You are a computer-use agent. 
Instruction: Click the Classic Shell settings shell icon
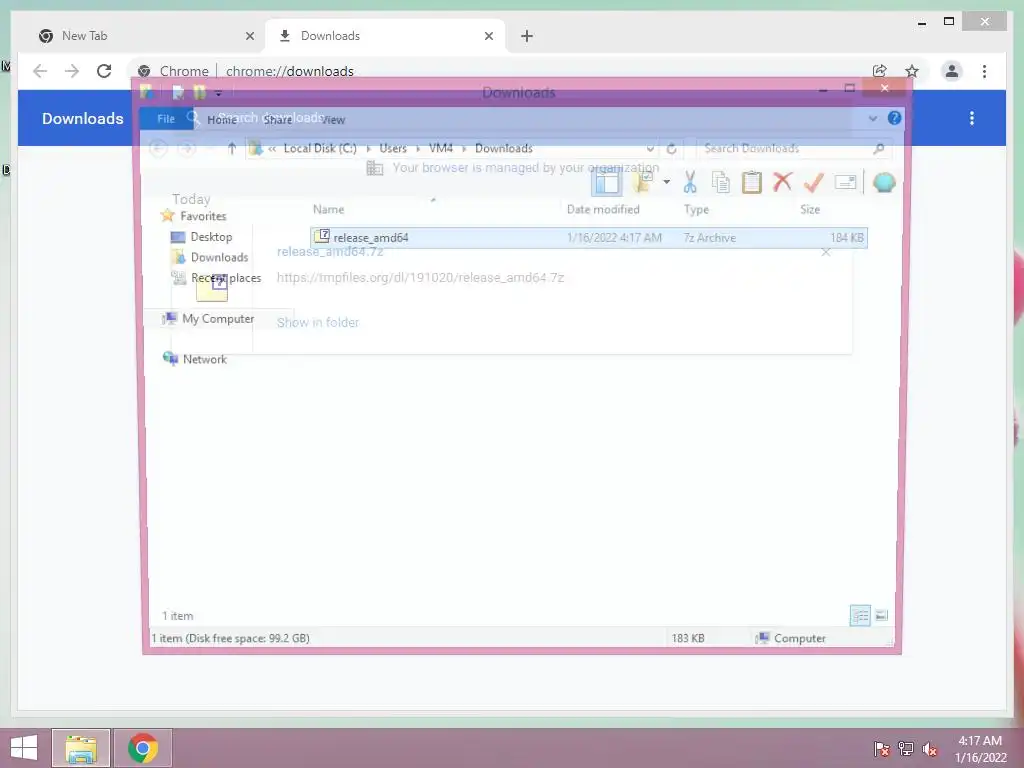[884, 182]
